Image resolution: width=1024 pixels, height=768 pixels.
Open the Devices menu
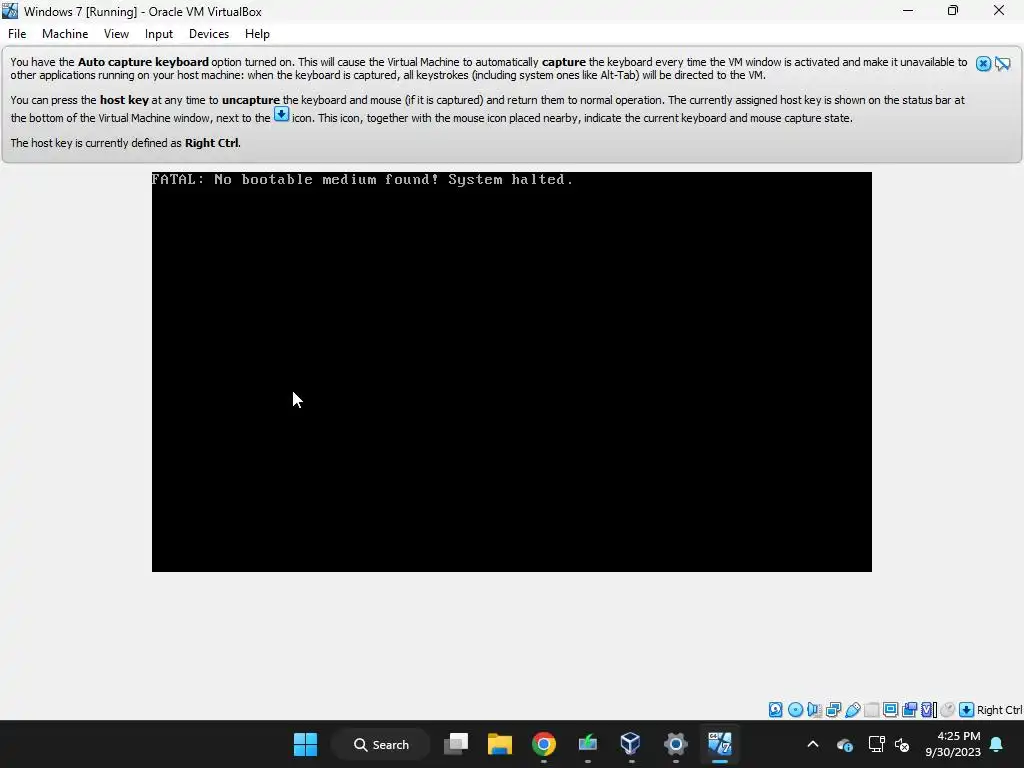pyautogui.click(x=209, y=34)
